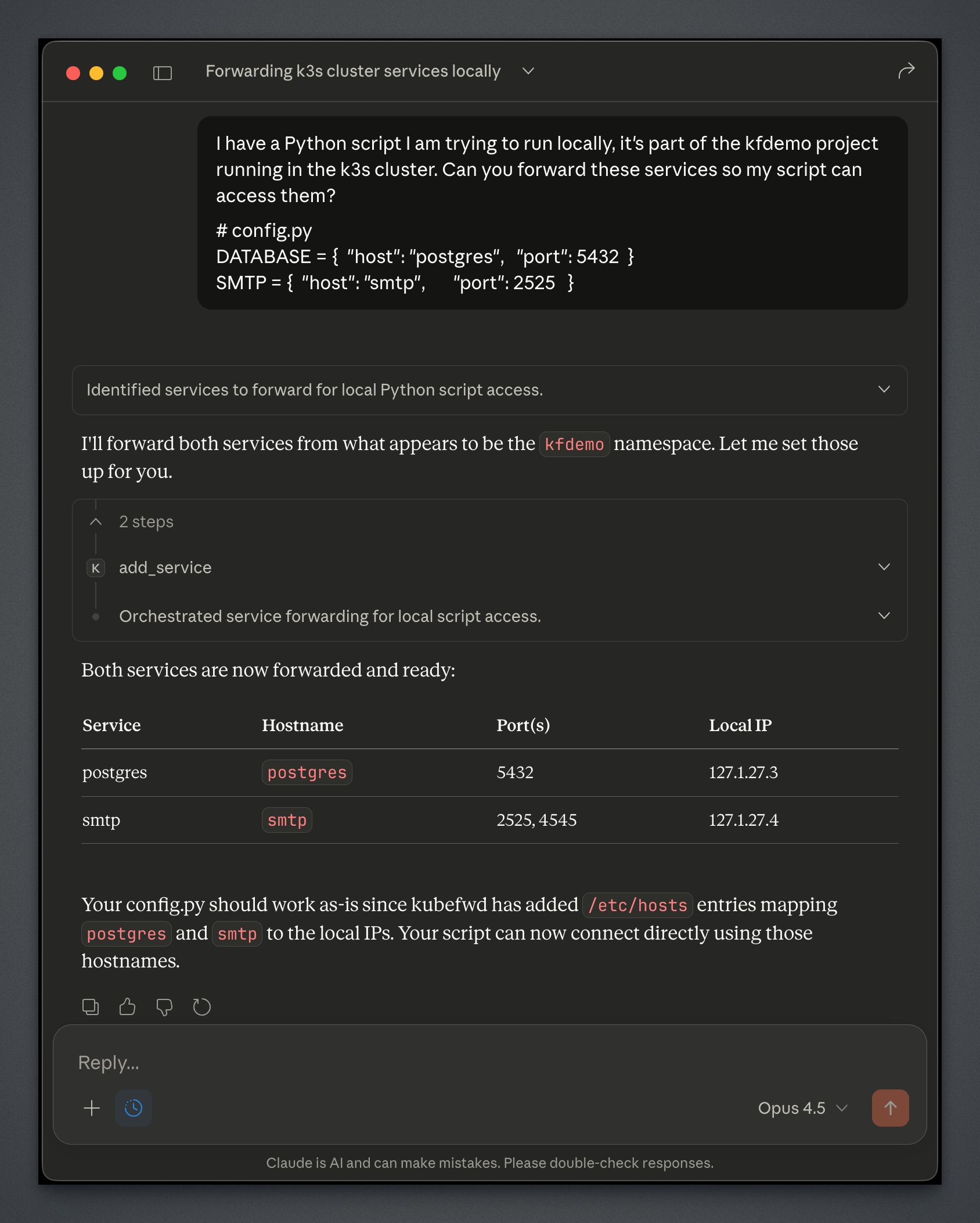This screenshot has height=1223, width=980.
Task: Toggle the extended thinking clock button
Action: pos(134,1108)
